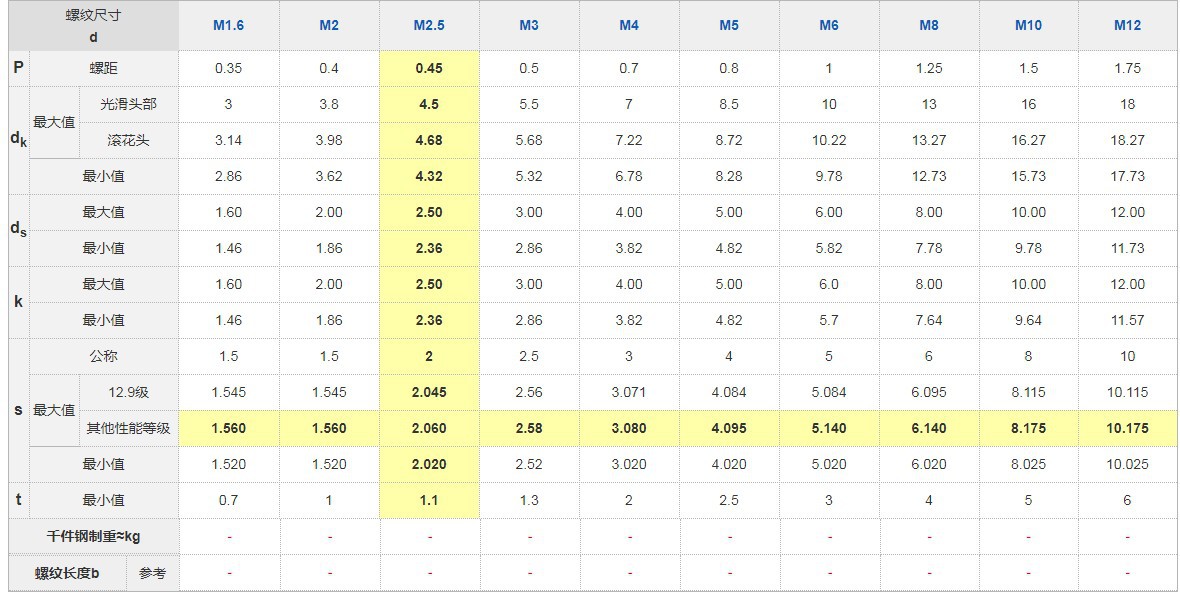
Task: Click the 光滑头部 row label
Action: tap(129, 104)
